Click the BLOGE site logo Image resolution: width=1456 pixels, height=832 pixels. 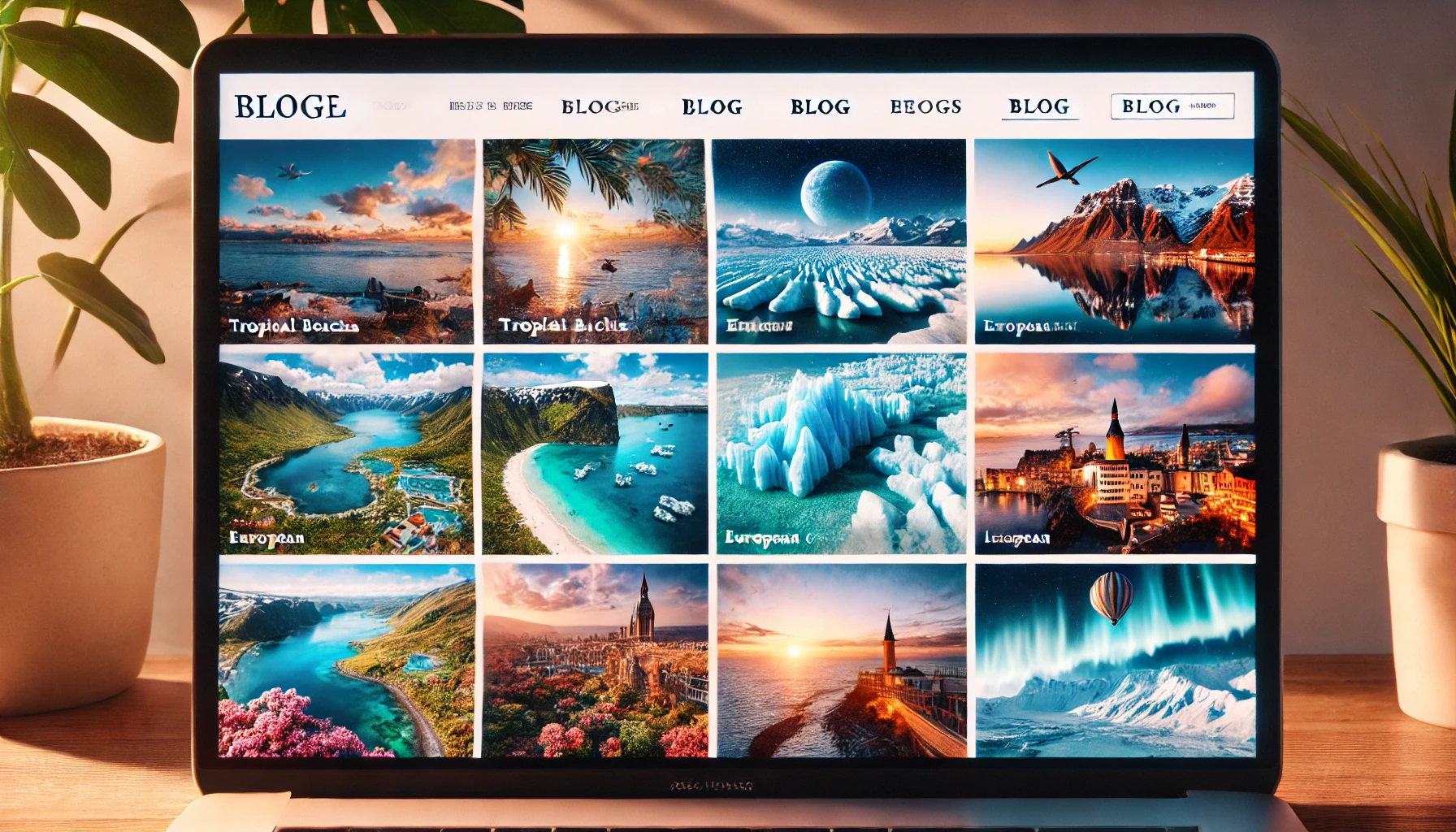[290, 106]
